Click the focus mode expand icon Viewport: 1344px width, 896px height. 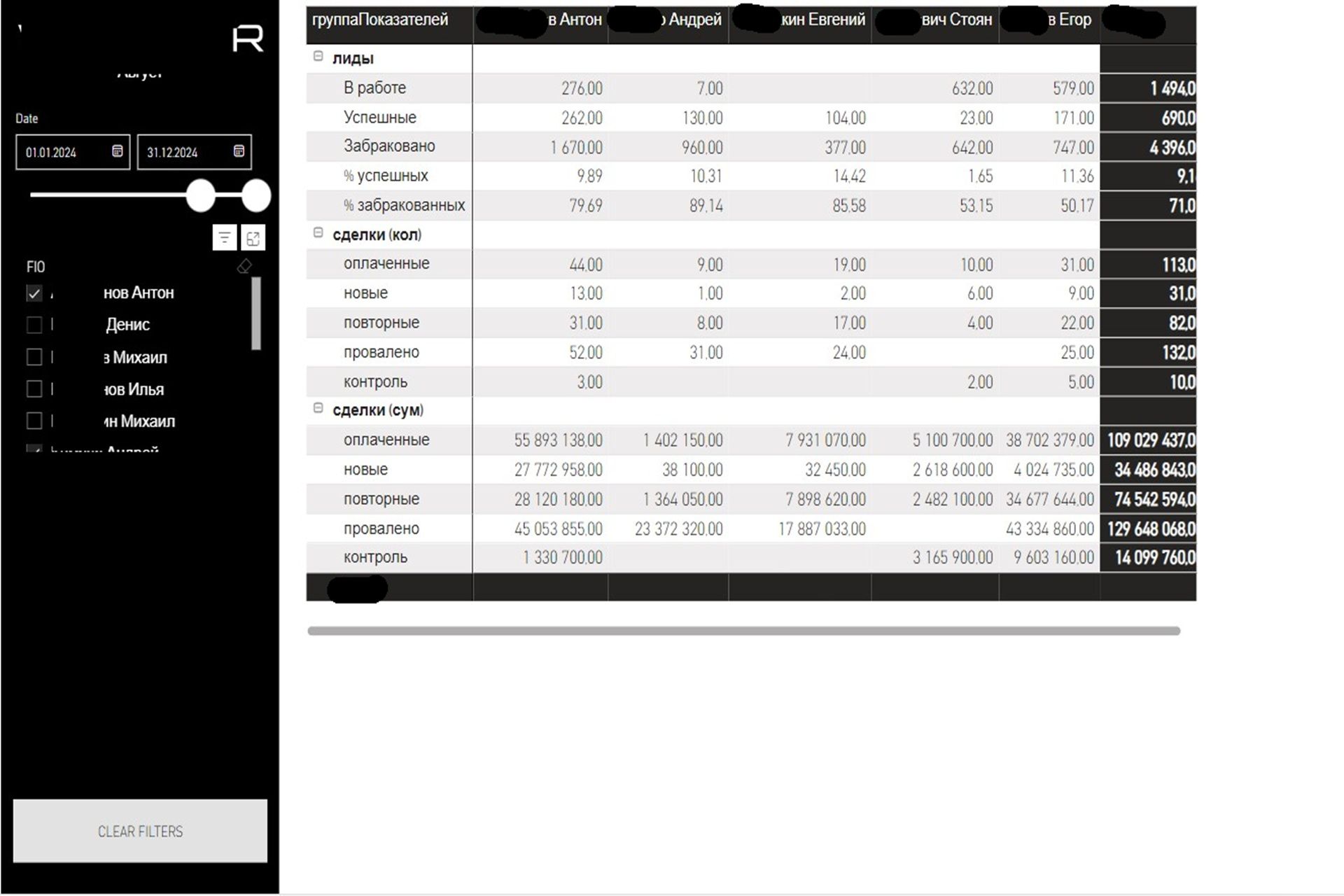(x=253, y=238)
